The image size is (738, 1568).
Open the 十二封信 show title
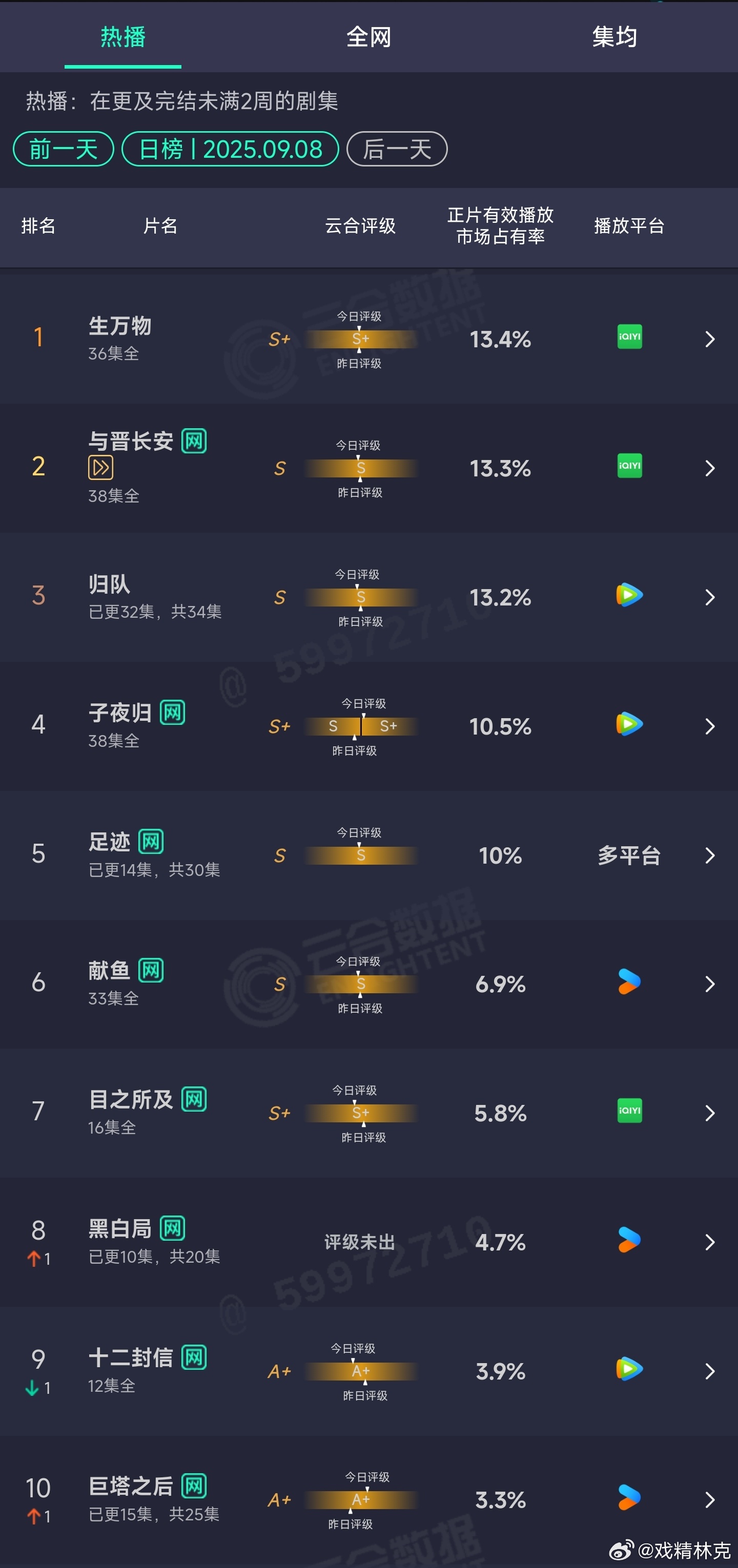131,1357
